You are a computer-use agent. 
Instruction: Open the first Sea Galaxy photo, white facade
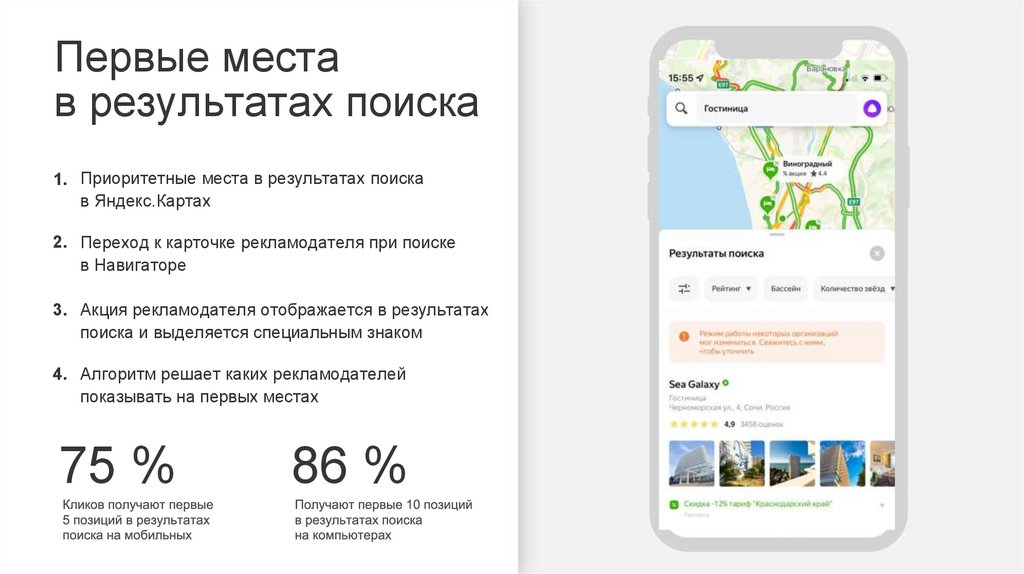point(692,464)
